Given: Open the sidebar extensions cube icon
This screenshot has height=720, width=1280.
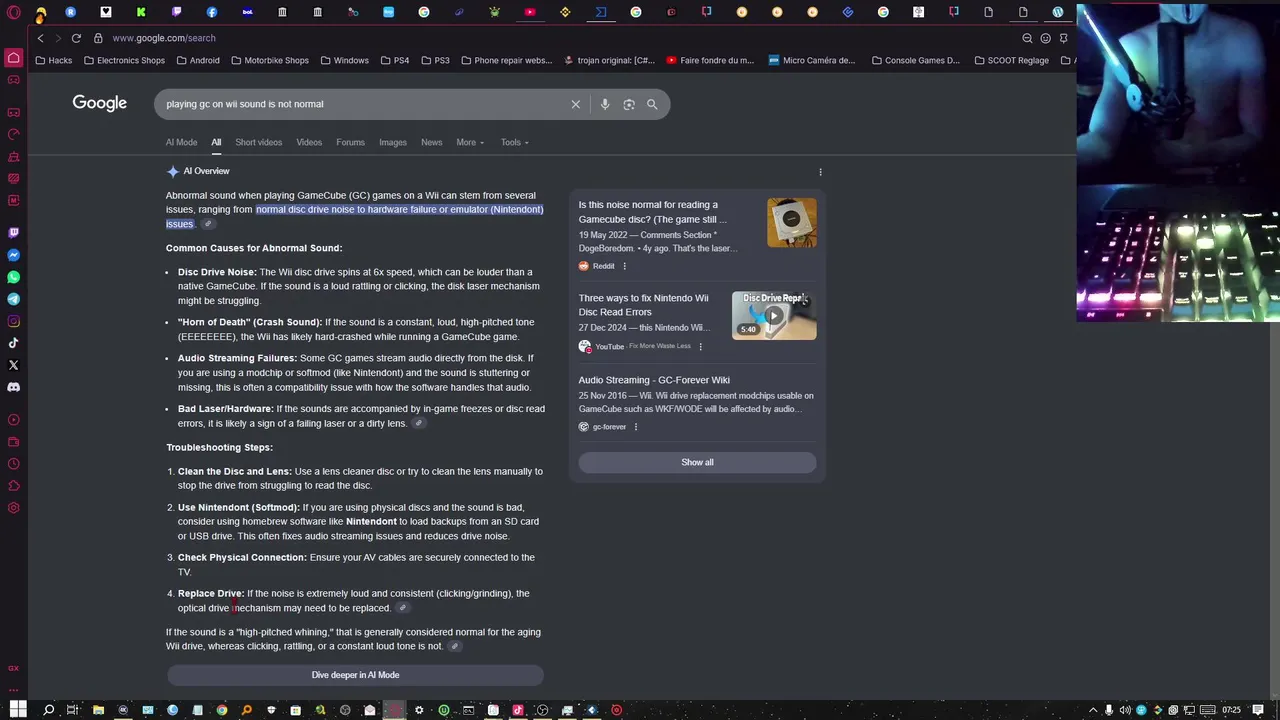Looking at the screenshot, I should click(14, 486).
